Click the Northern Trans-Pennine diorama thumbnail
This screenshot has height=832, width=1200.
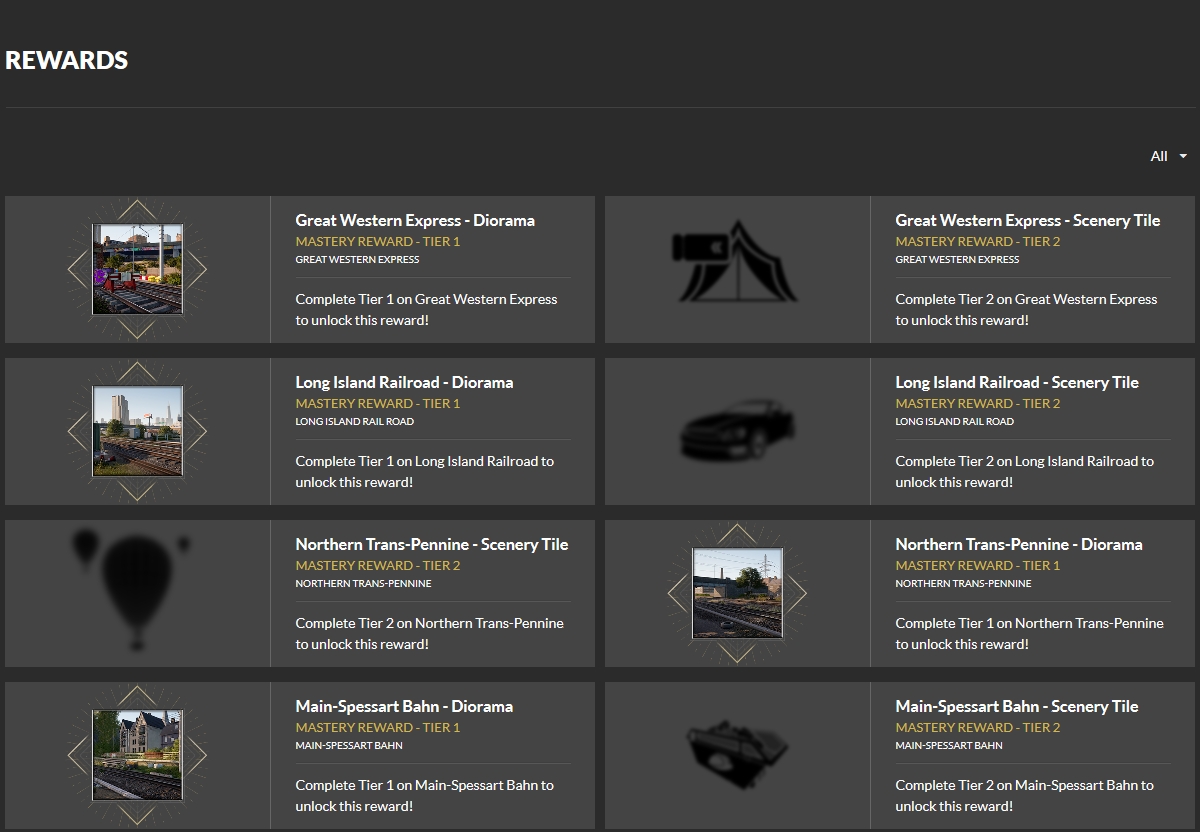pos(738,593)
